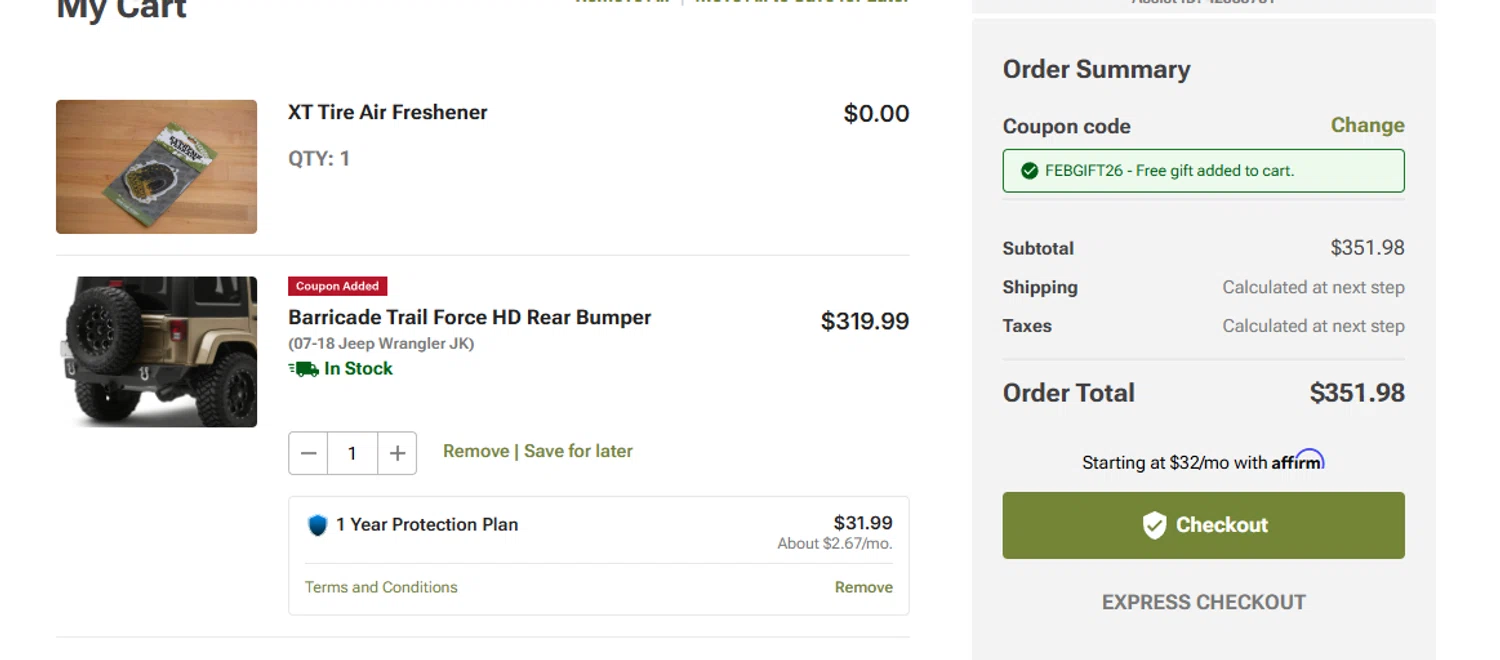Proceed with the green Checkout button
The width and height of the screenshot is (1500, 660).
point(1203,525)
